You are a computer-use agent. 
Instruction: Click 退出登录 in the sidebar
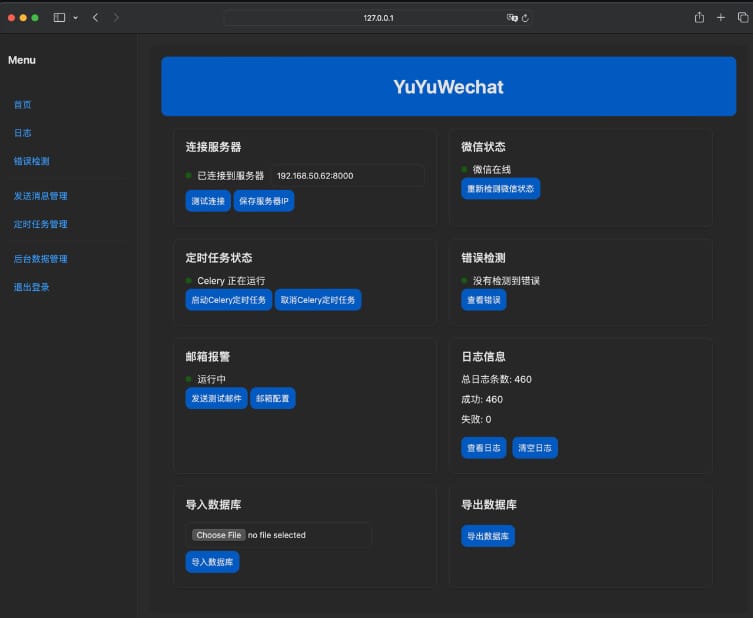pyautogui.click(x=32, y=287)
